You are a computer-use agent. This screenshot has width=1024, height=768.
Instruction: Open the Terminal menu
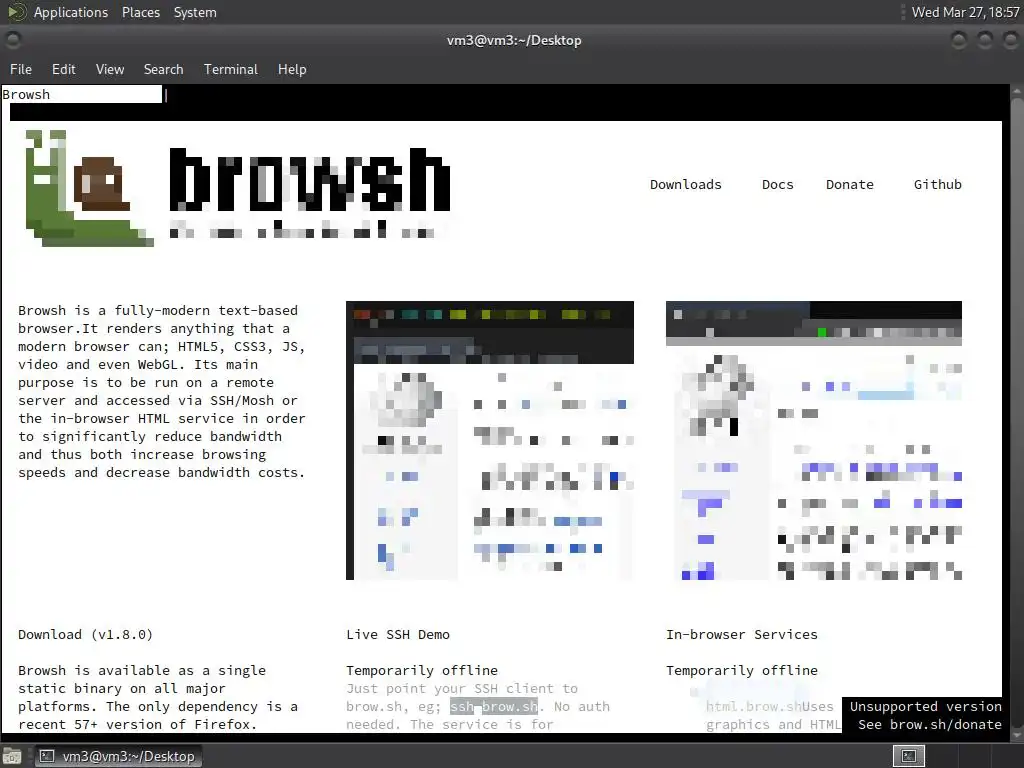[231, 69]
